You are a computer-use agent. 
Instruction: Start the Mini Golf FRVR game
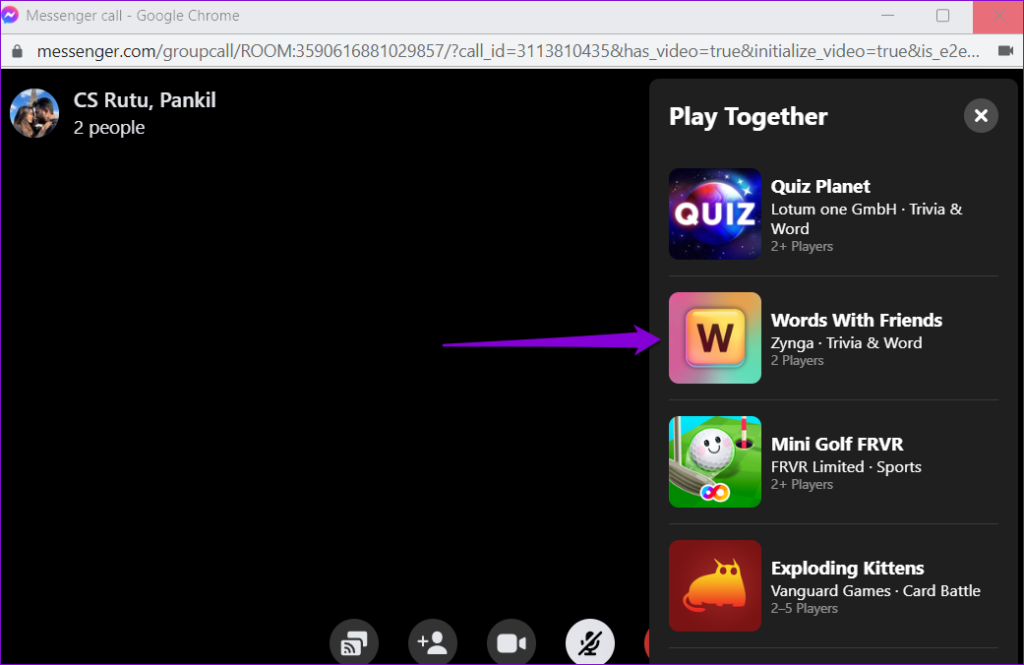click(x=714, y=462)
